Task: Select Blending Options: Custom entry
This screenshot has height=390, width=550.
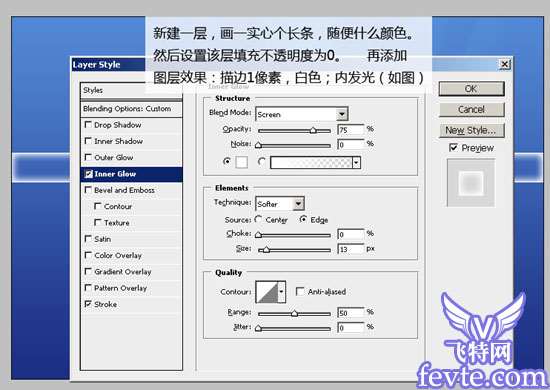Action: [131, 109]
